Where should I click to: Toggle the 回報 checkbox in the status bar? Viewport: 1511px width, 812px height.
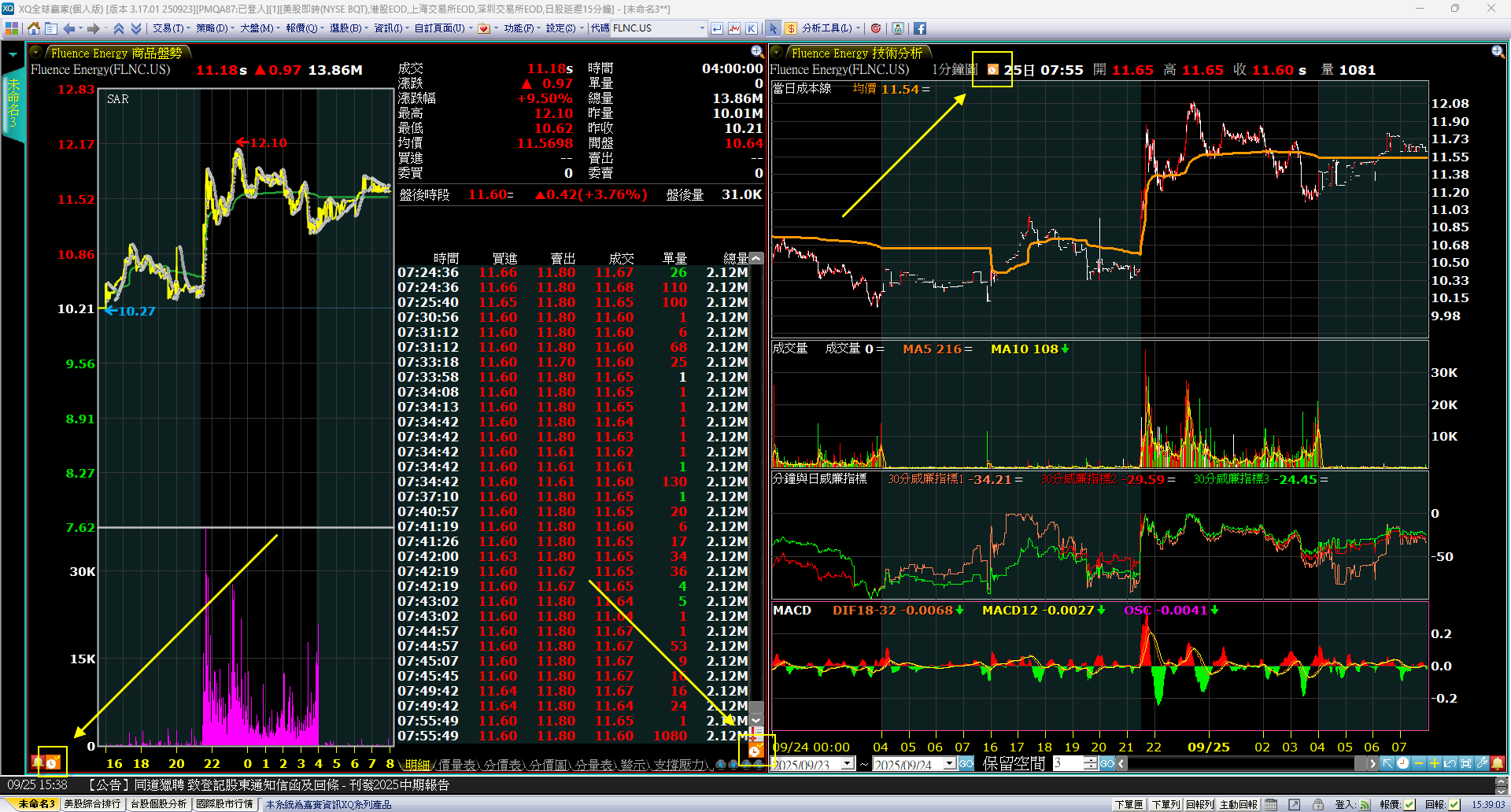1454,804
